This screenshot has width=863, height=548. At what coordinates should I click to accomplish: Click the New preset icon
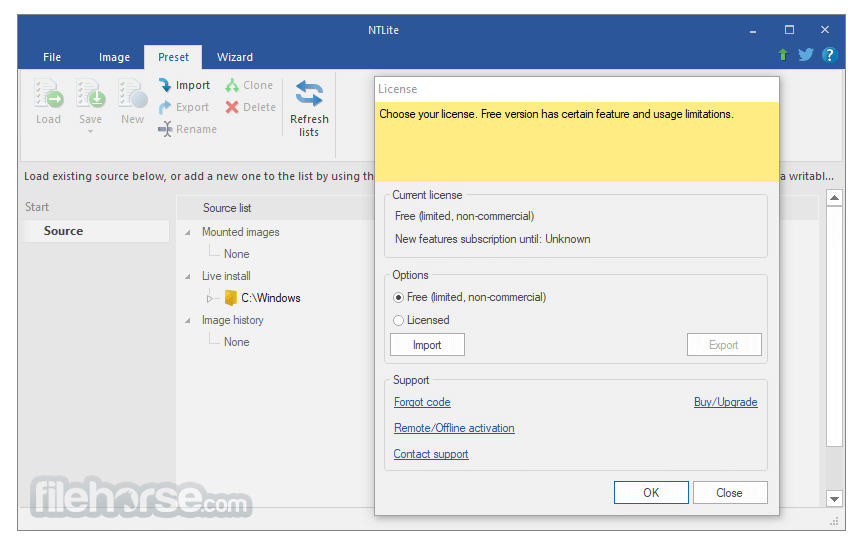[x=133, y=94]
